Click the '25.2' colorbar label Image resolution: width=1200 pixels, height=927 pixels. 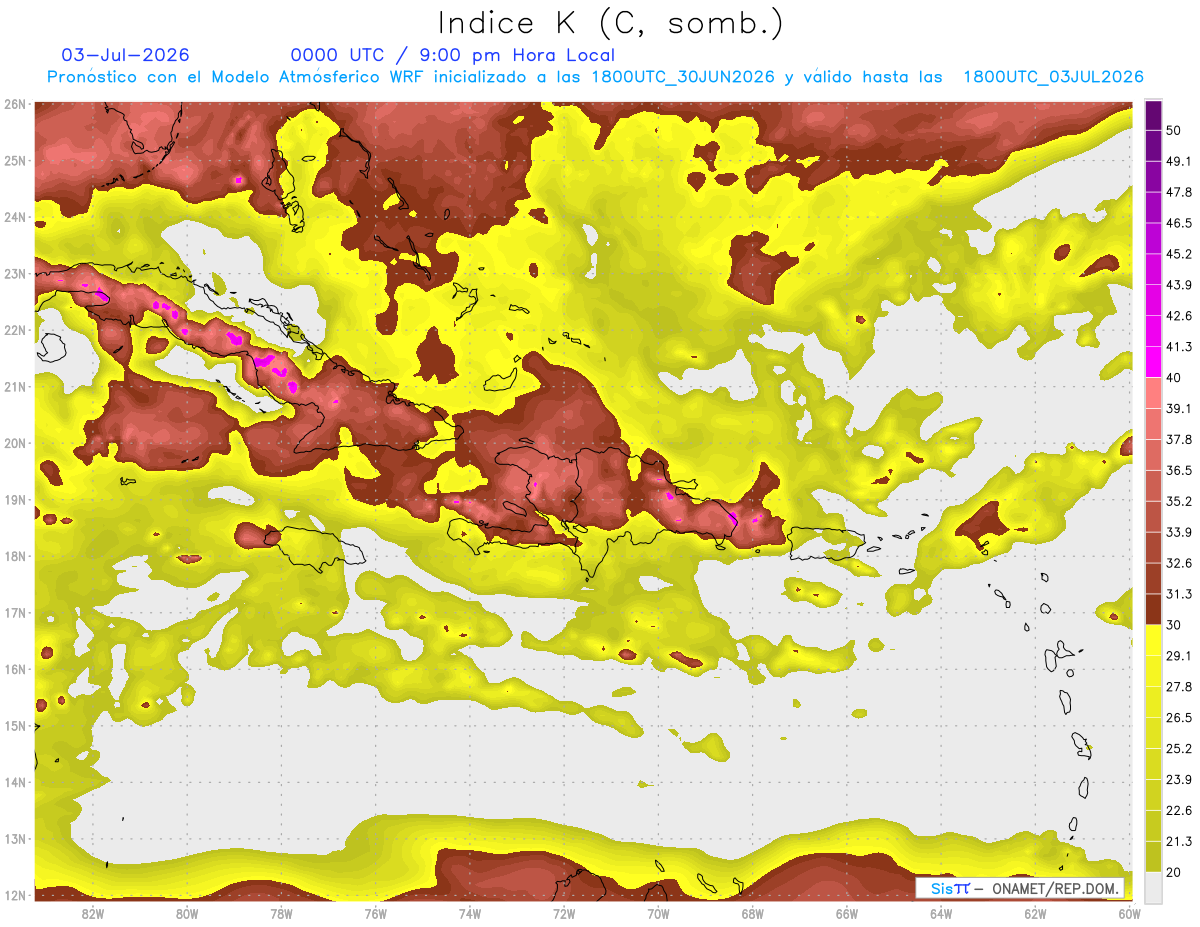coord(1178,749)
